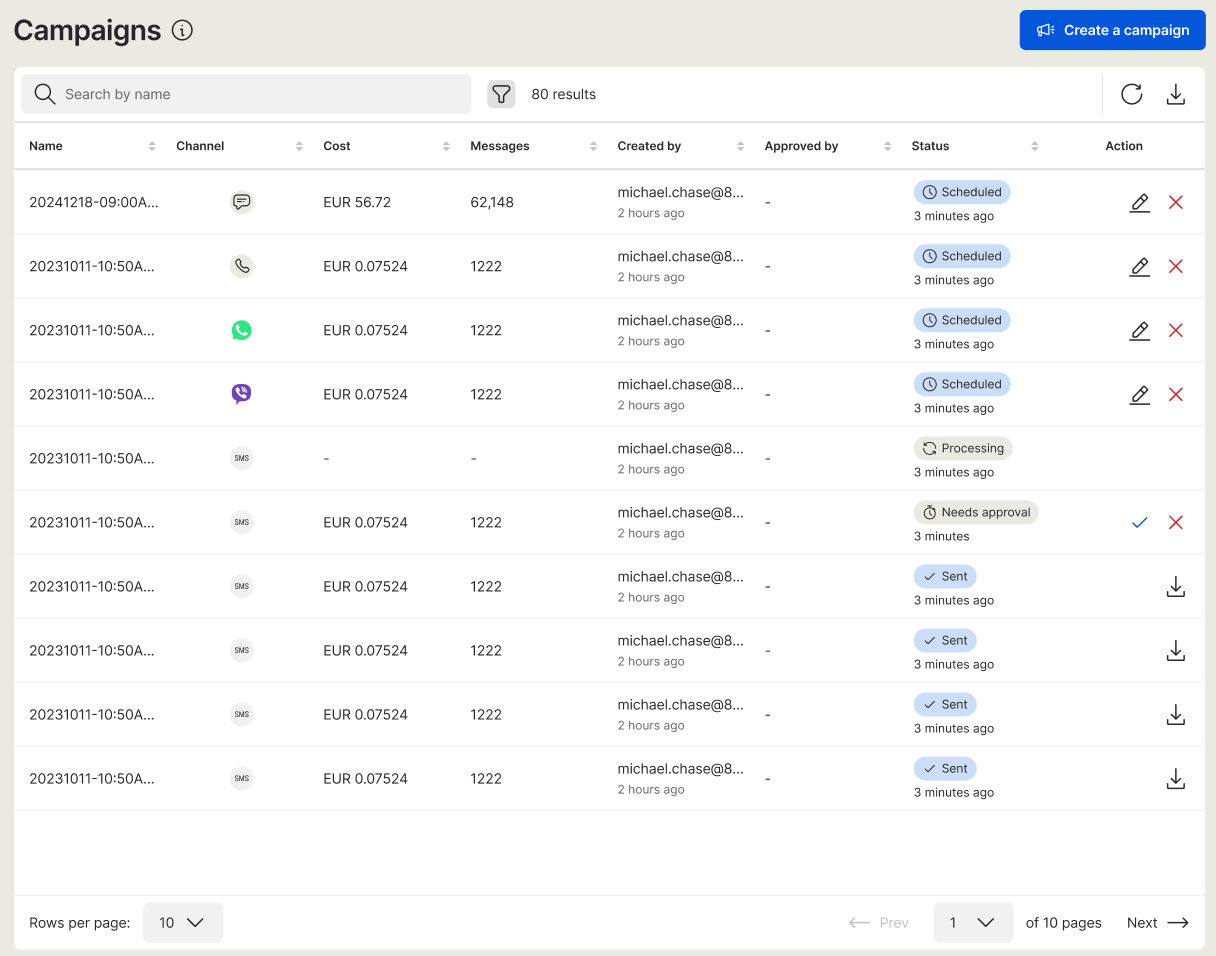This screenshot has width=1216, height=956.
Task: Sort table by Name column
Action: coord(152,146)
